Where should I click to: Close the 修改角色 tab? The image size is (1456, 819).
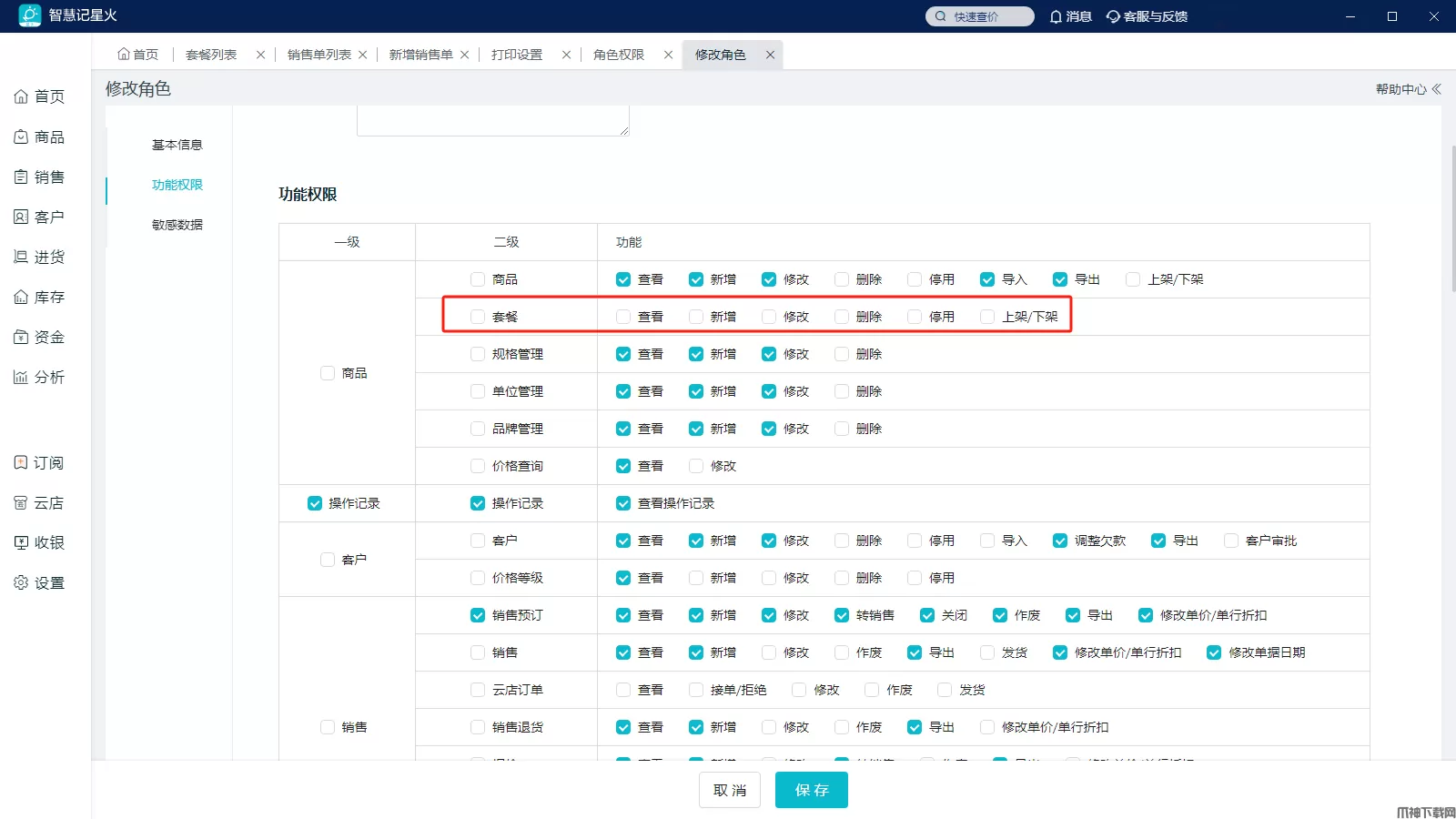point(770,55)
